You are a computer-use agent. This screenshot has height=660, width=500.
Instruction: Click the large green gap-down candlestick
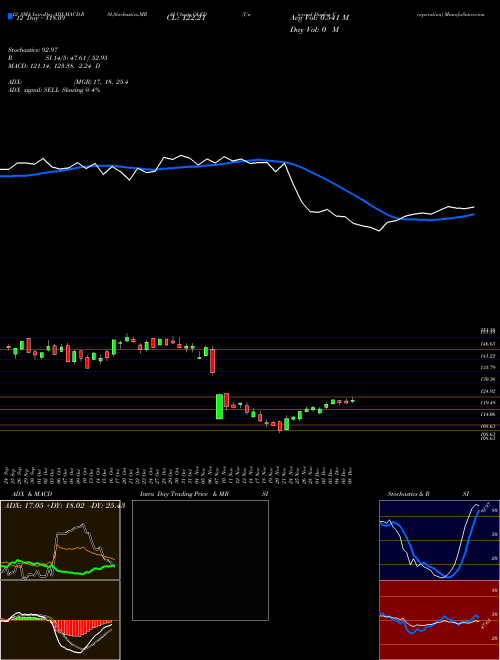pyautogui.click(x=219, y=407)
